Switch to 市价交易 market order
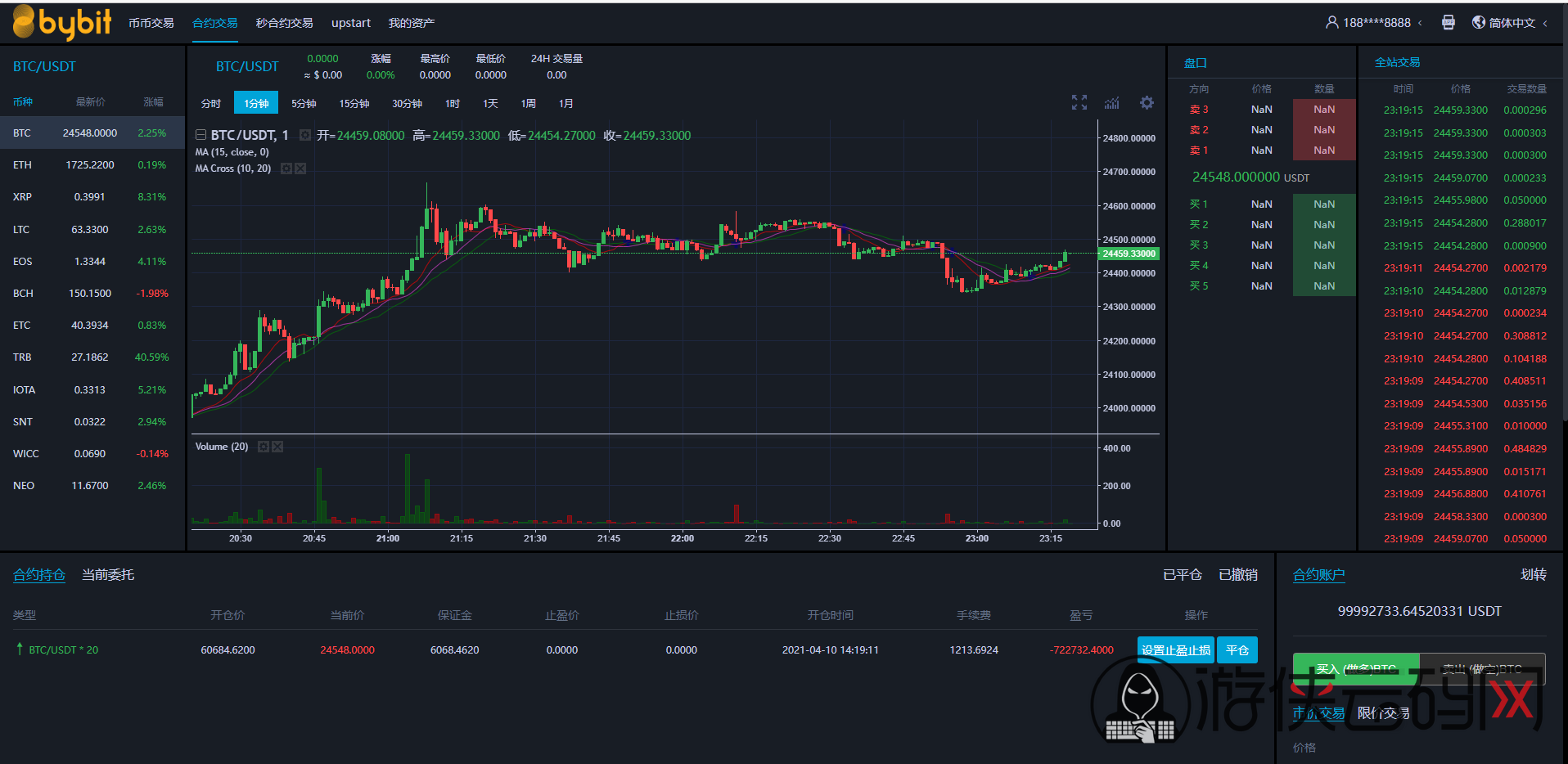This screenshot has width=1568, height=764. (1318, 713)
